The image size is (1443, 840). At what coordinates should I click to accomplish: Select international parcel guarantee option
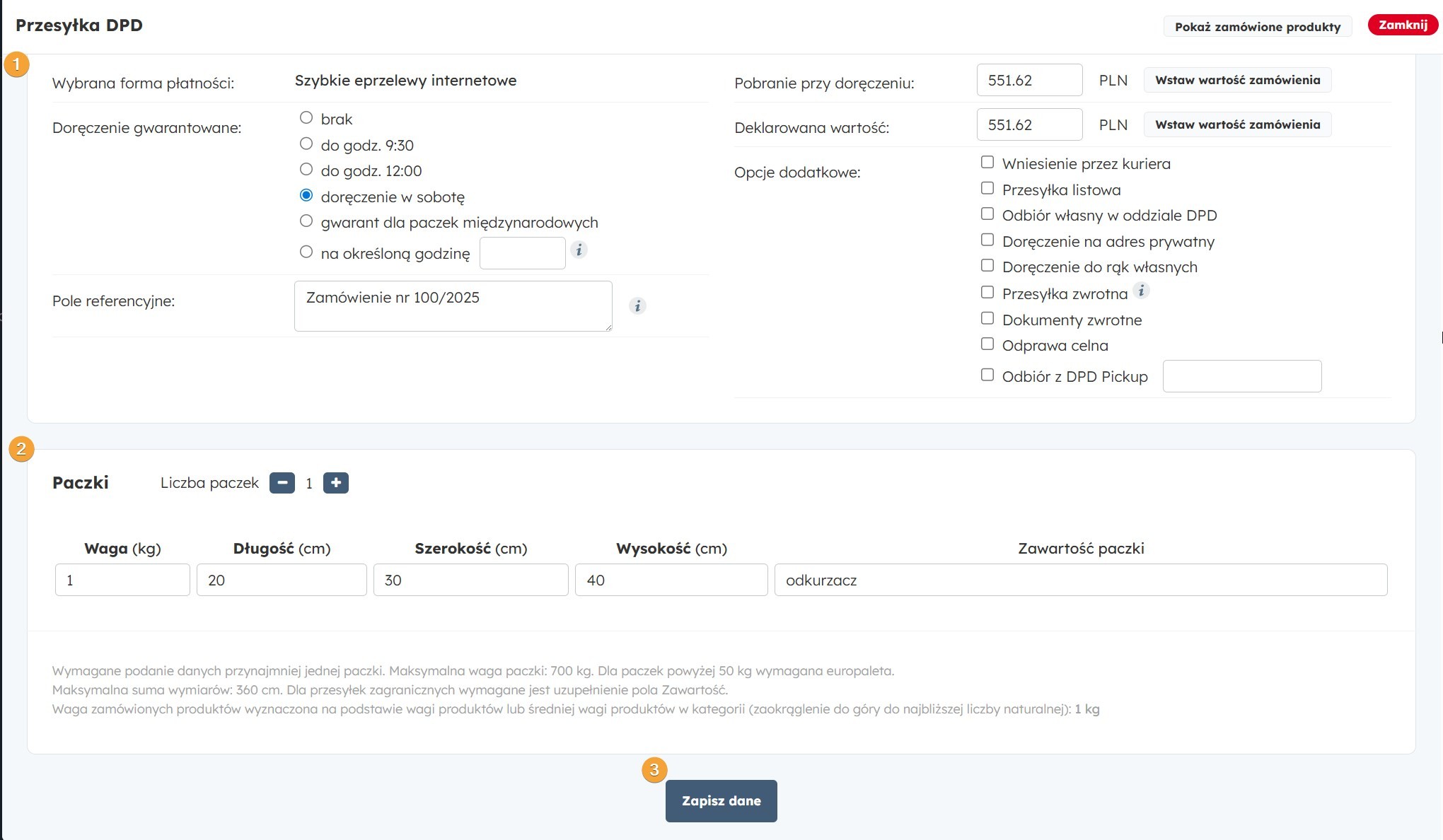306,221
